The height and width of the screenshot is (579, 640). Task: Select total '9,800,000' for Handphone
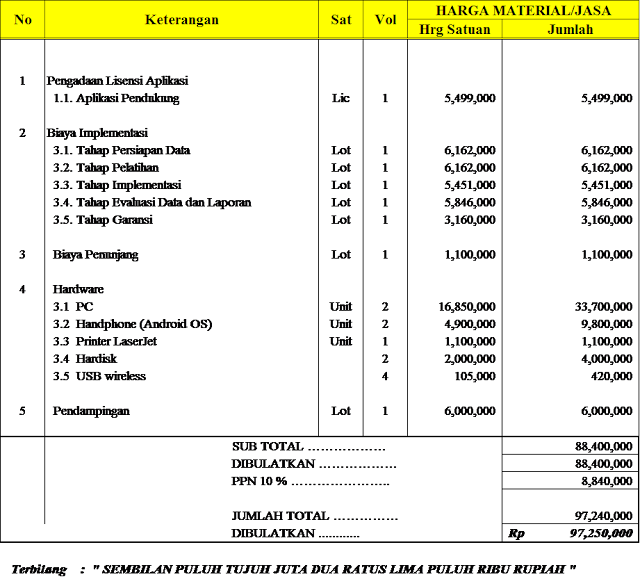click(607, 324)
